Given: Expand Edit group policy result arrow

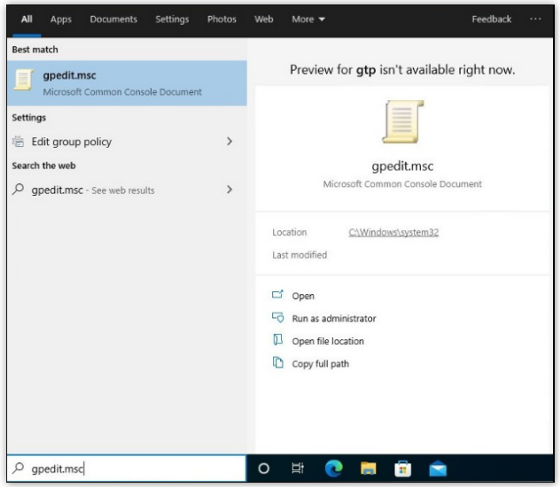Looking at the screenshot, I should pyautogui.click(x=229, y=141).
